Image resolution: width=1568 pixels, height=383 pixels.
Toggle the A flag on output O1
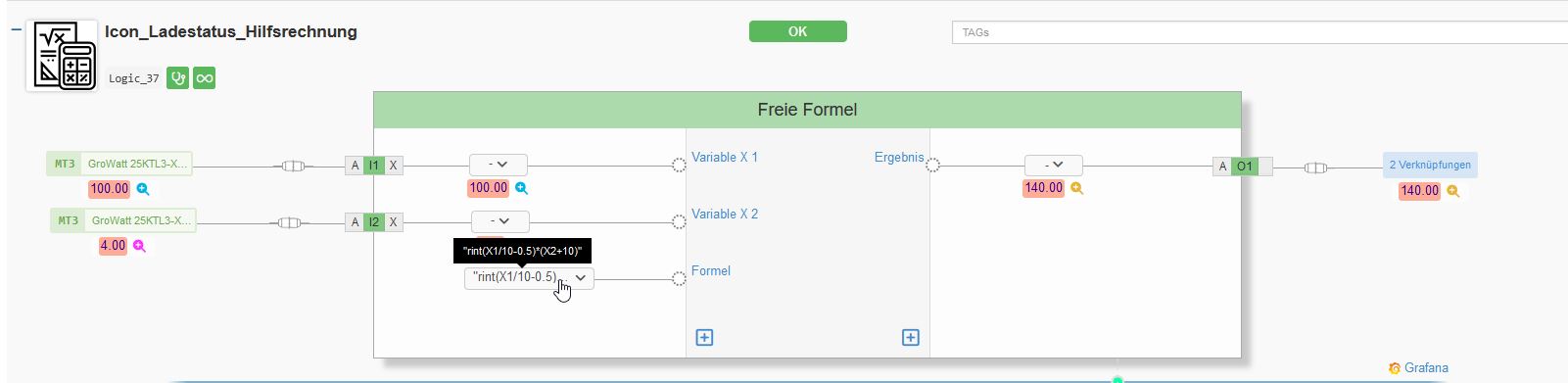(x=1221, y=167)
